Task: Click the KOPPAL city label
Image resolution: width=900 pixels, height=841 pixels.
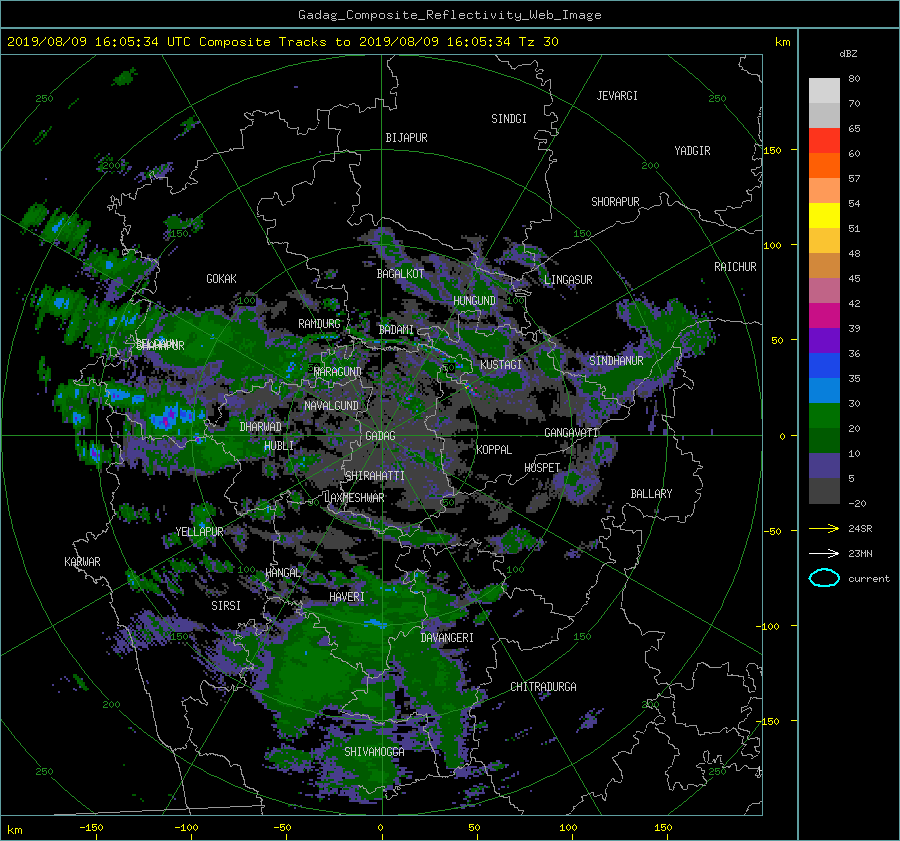Action: coord(494,450)
